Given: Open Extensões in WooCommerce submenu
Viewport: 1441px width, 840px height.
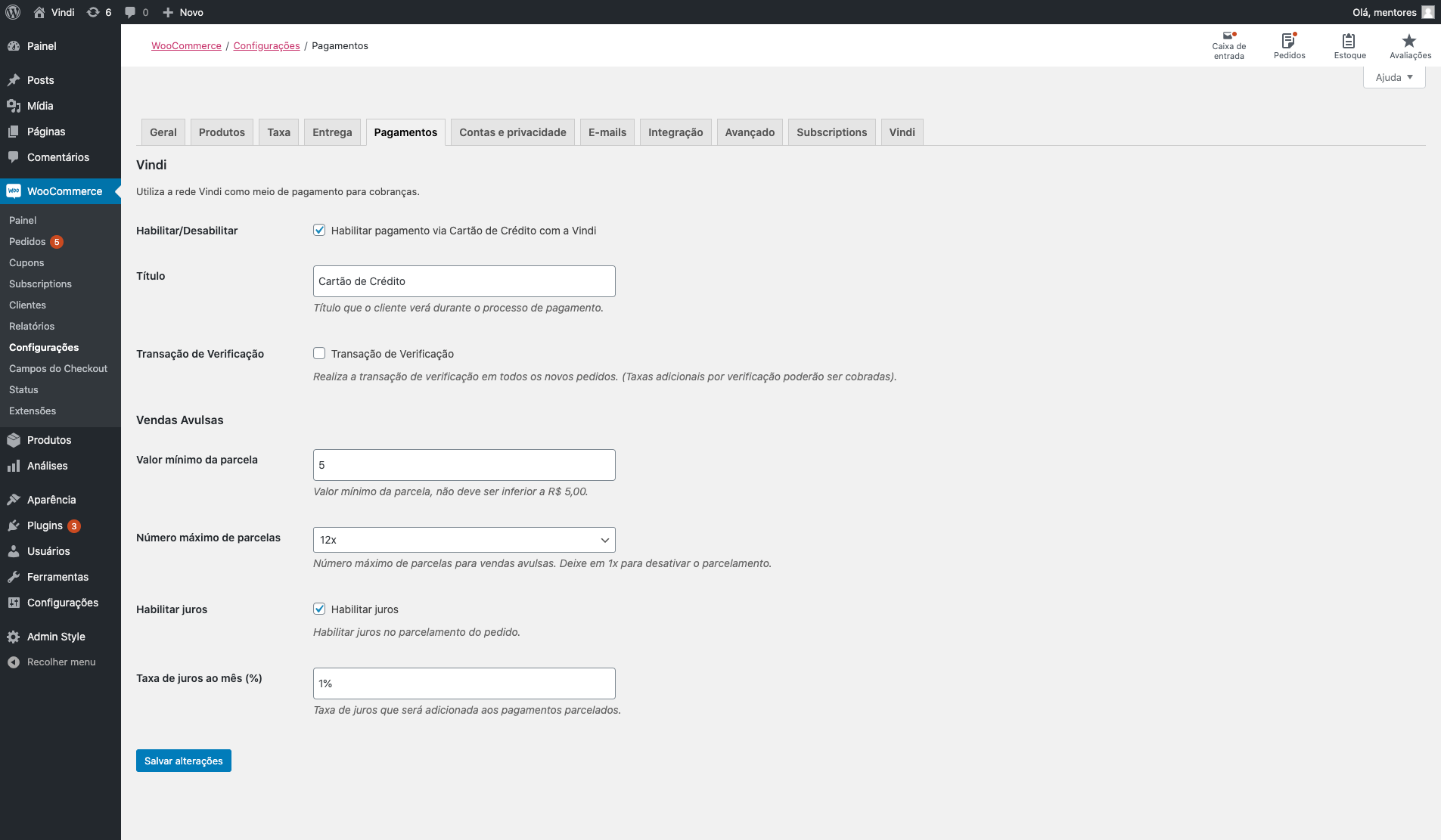Looking at the screenshot, I should tap(33, 411).
